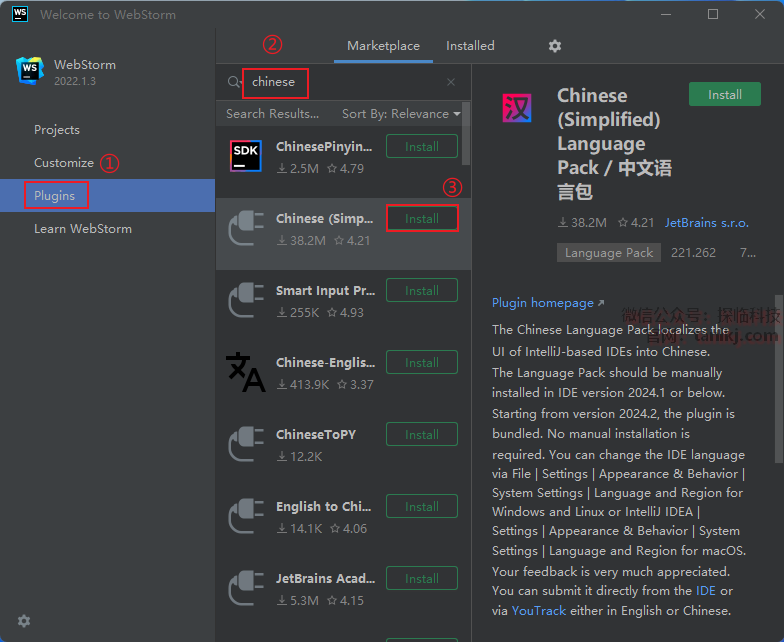Select the Smart Input Pr... plugin title

point(326,291)
